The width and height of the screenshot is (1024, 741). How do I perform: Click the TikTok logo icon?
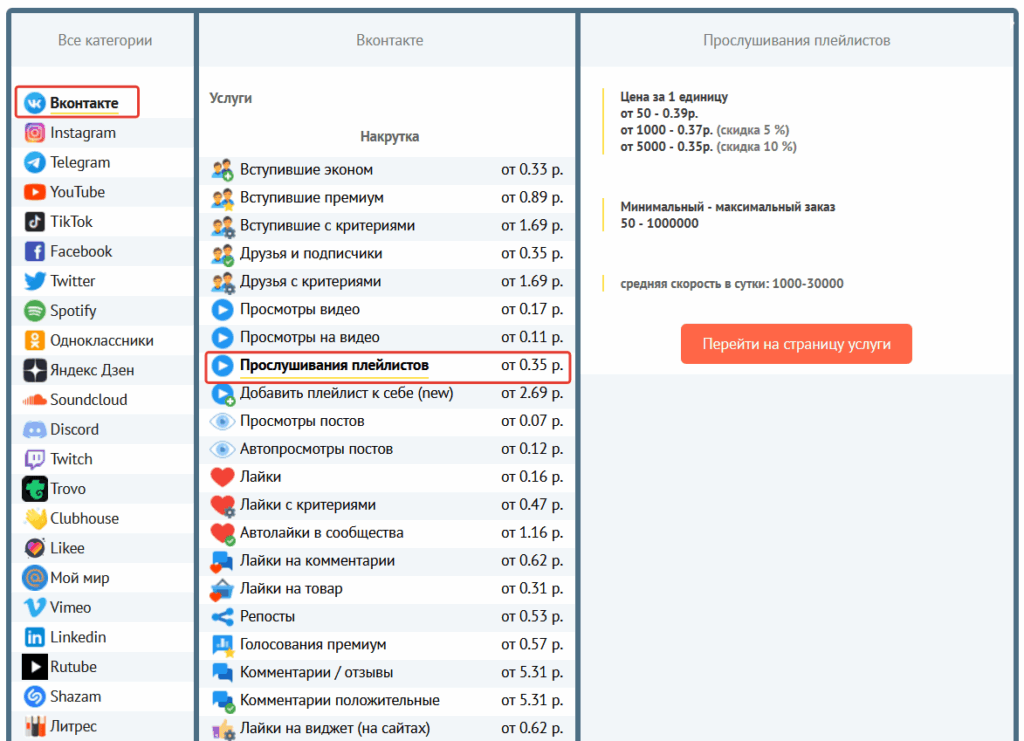tap(35, 222)
